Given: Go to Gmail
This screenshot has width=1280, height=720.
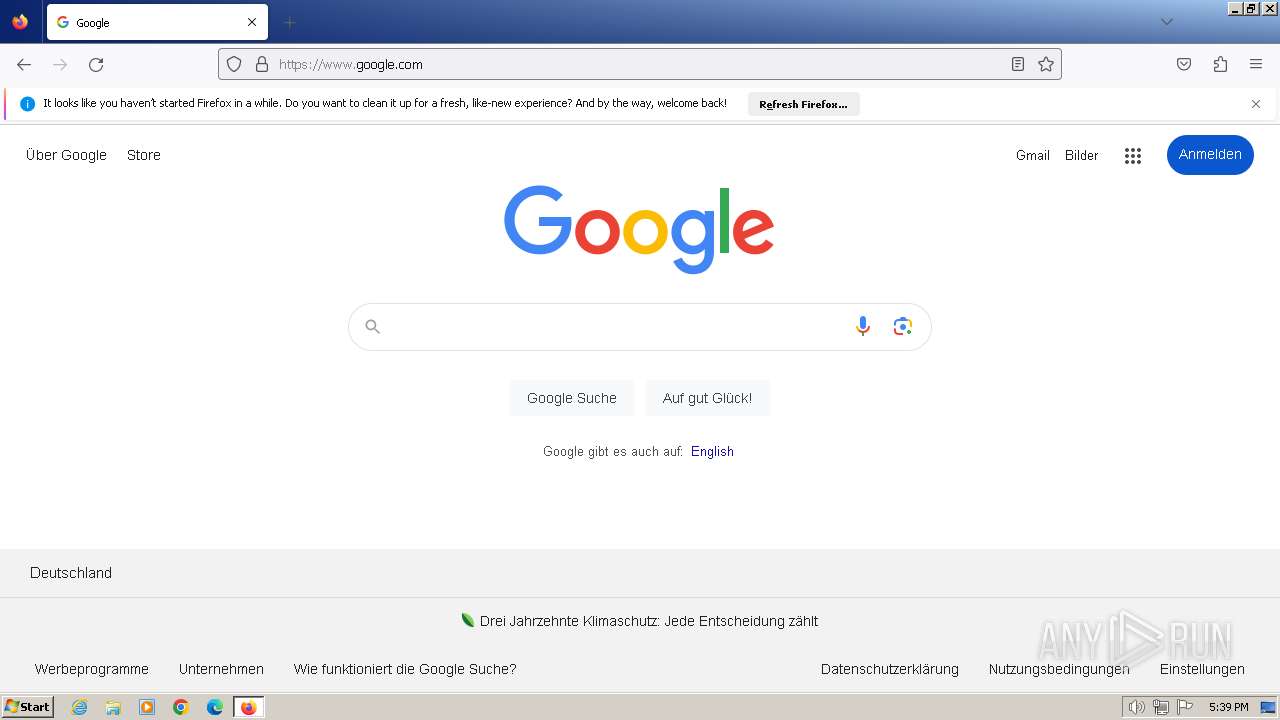Looking at the screenshot, I should tap(1033, 155).
